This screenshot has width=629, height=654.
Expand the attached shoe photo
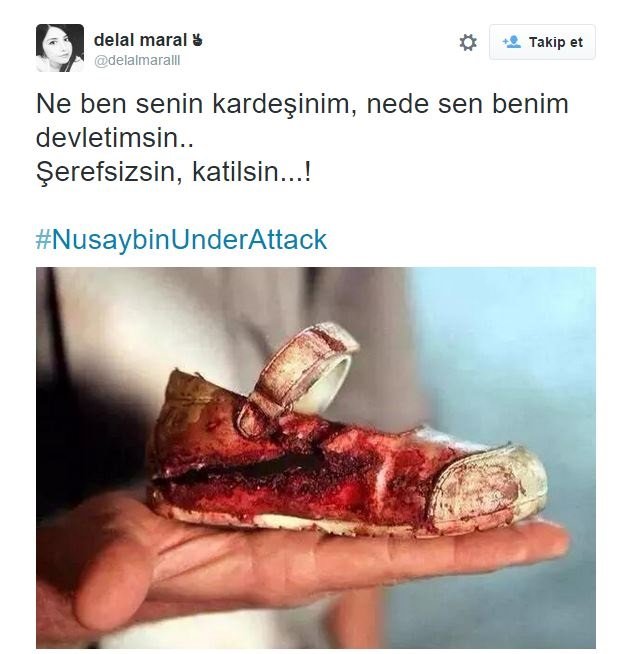click(x=316, y=458)
